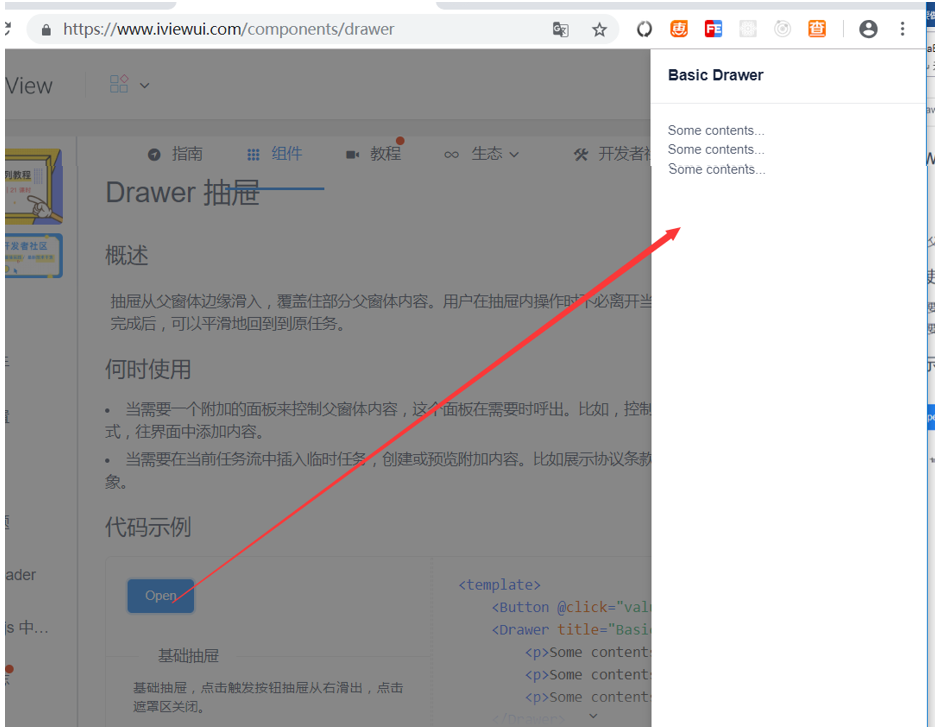Click the sidebar item ending in ader
The height and width of the screenshot is (727, 935).
(21, 575)
